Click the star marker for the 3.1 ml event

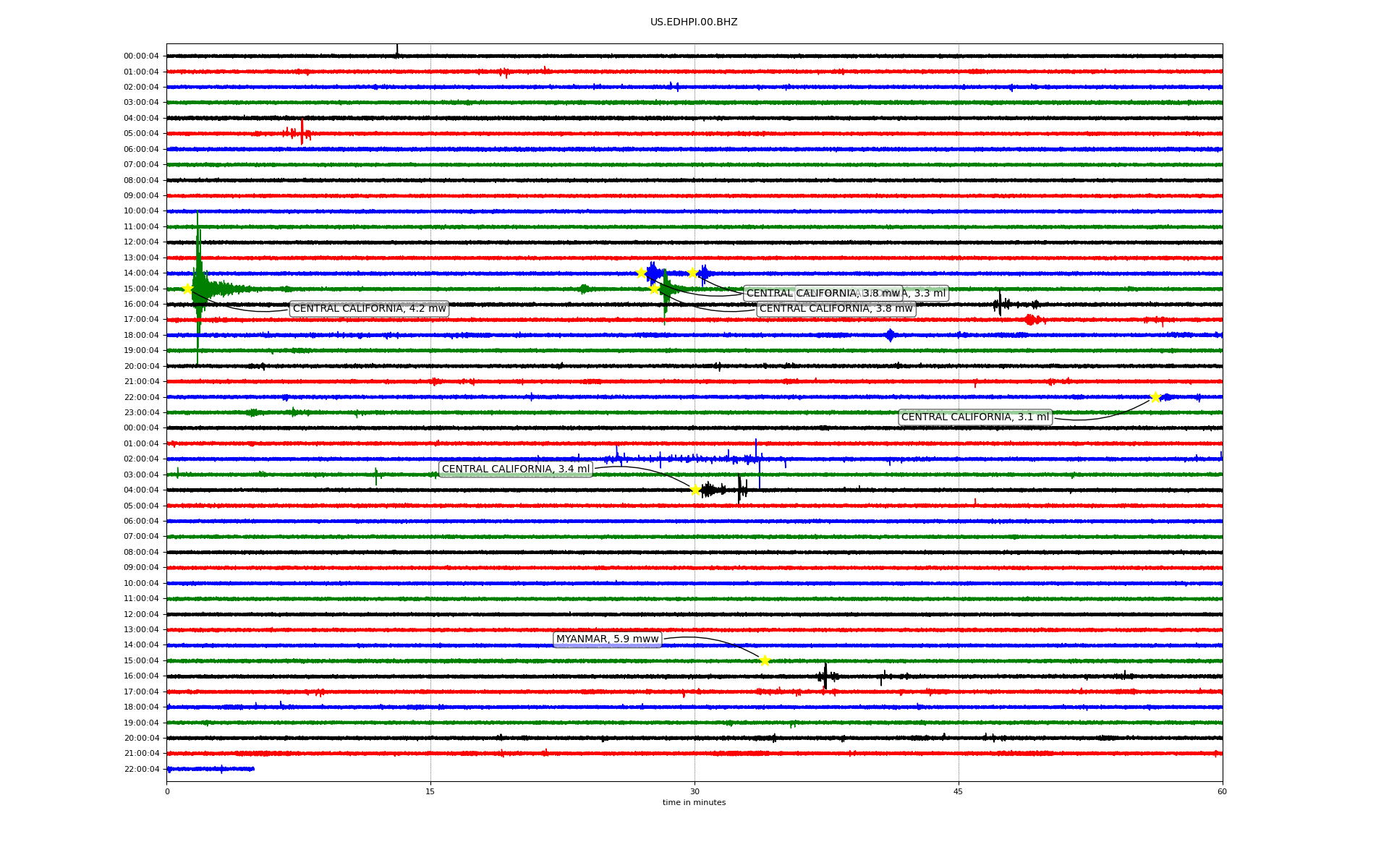1155,397
